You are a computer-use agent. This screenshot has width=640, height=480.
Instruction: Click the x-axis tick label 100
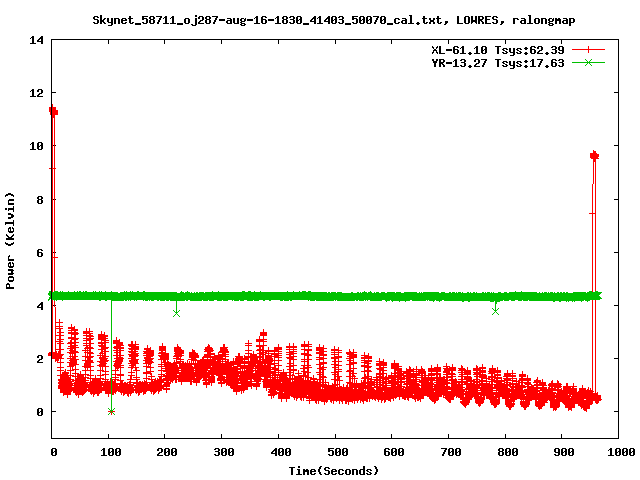111,452
